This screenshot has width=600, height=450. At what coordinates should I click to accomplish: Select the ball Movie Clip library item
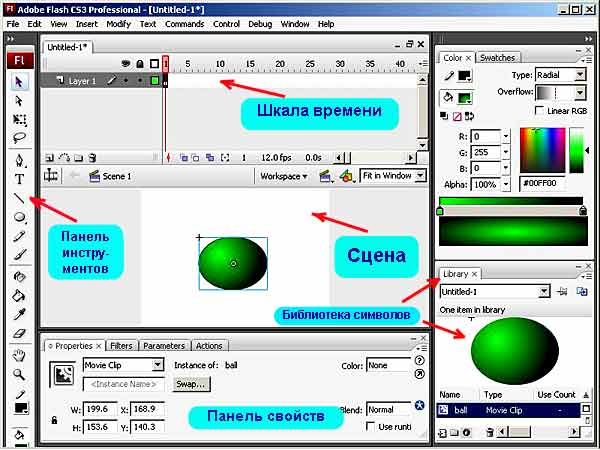509,410
